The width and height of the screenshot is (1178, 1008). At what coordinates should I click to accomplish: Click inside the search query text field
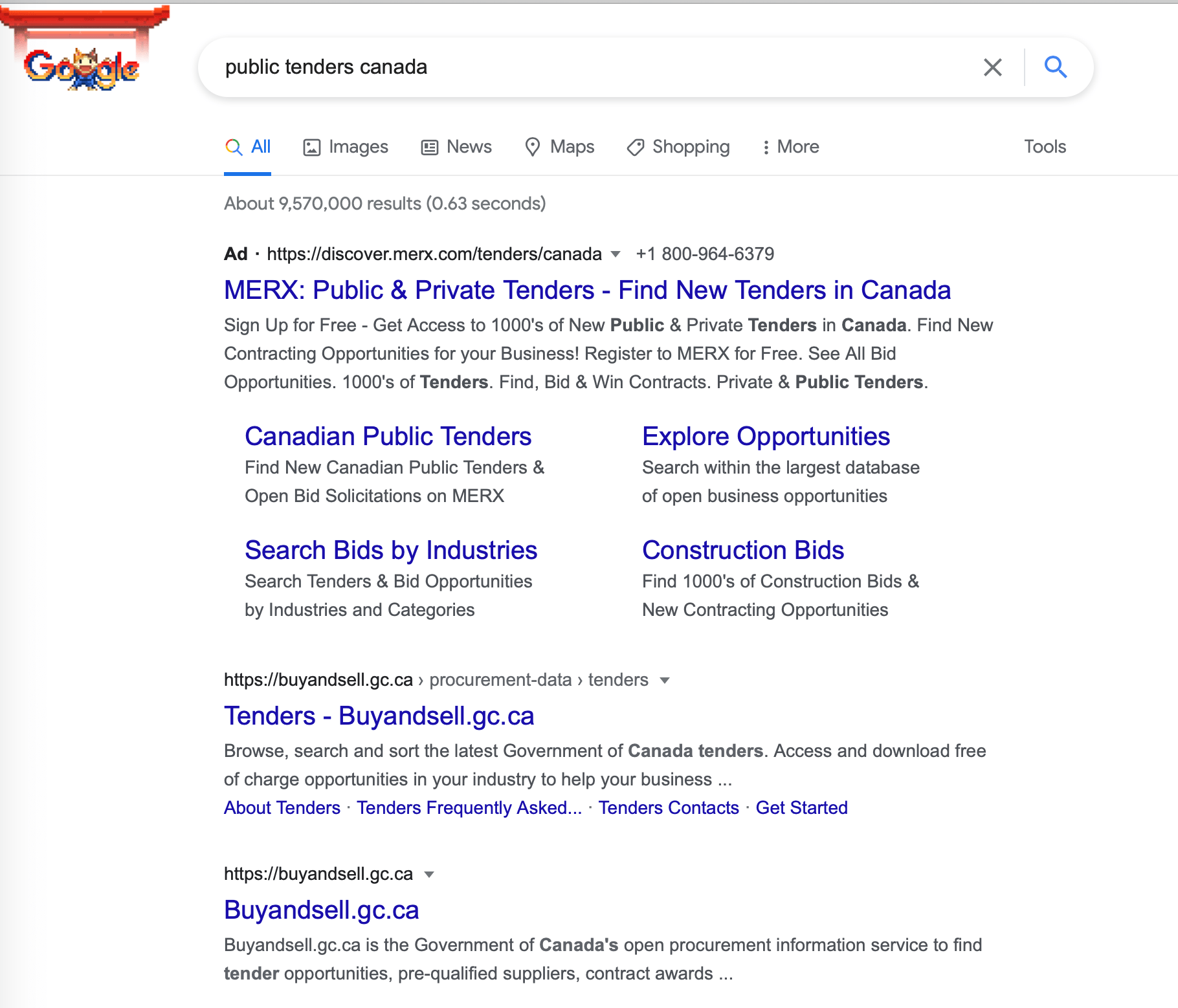583,67
